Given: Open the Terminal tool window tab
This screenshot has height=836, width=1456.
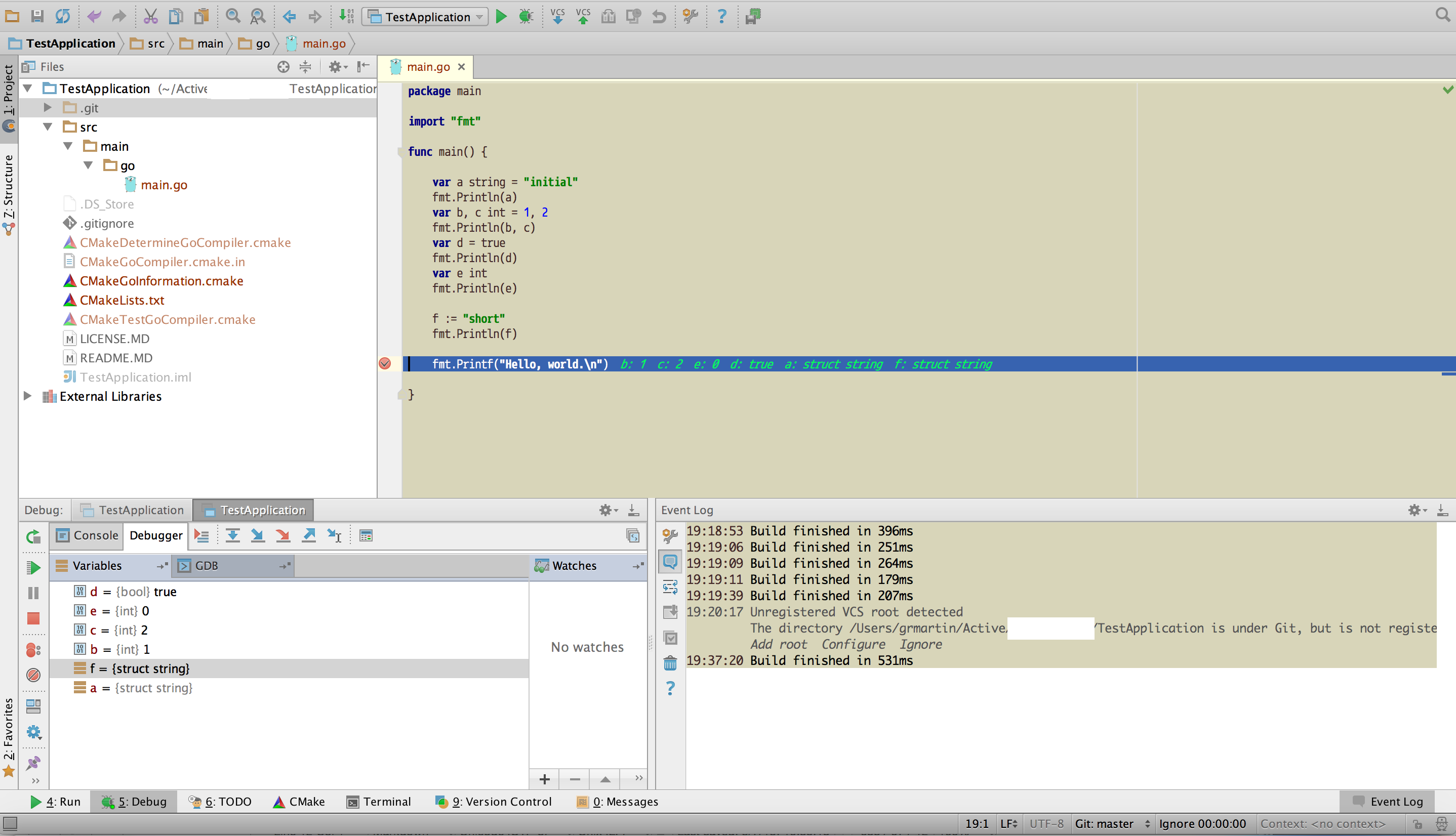Looking at the screenshot, I should pyautogui.click(x=379, y=802).
